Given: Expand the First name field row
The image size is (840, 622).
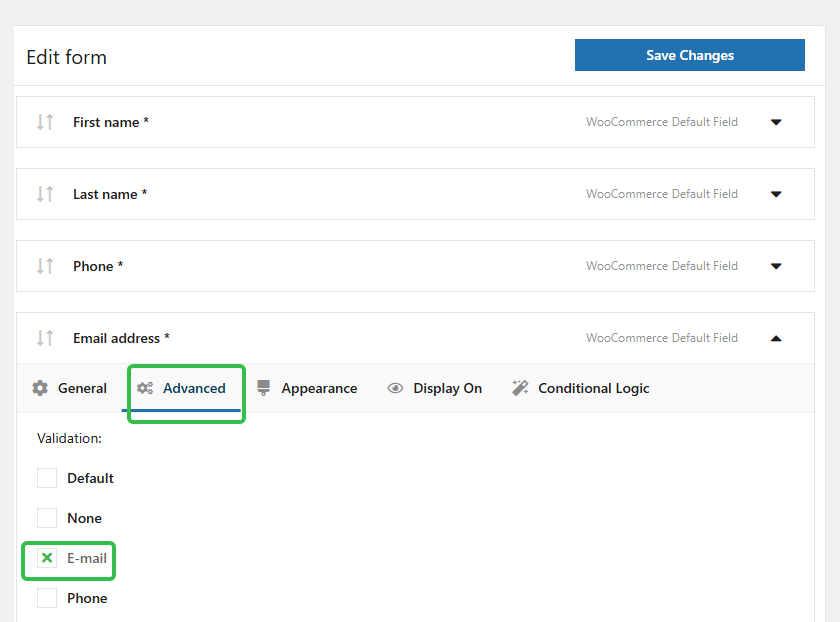Looking at the screenshot, I should (776, 122).
